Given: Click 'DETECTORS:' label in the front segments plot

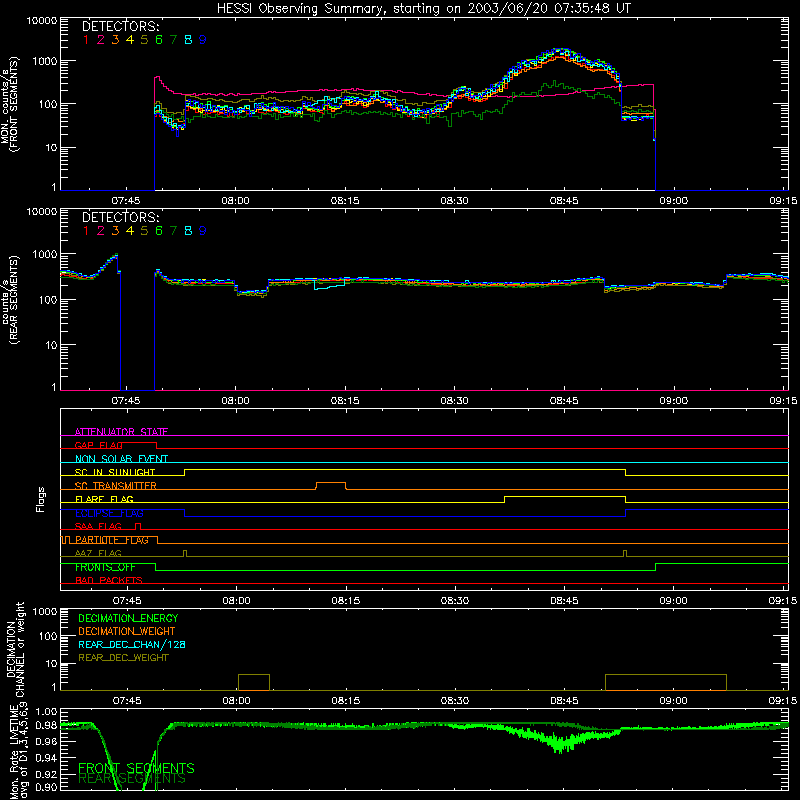Looking at the screenshot, I should point(120,27).
